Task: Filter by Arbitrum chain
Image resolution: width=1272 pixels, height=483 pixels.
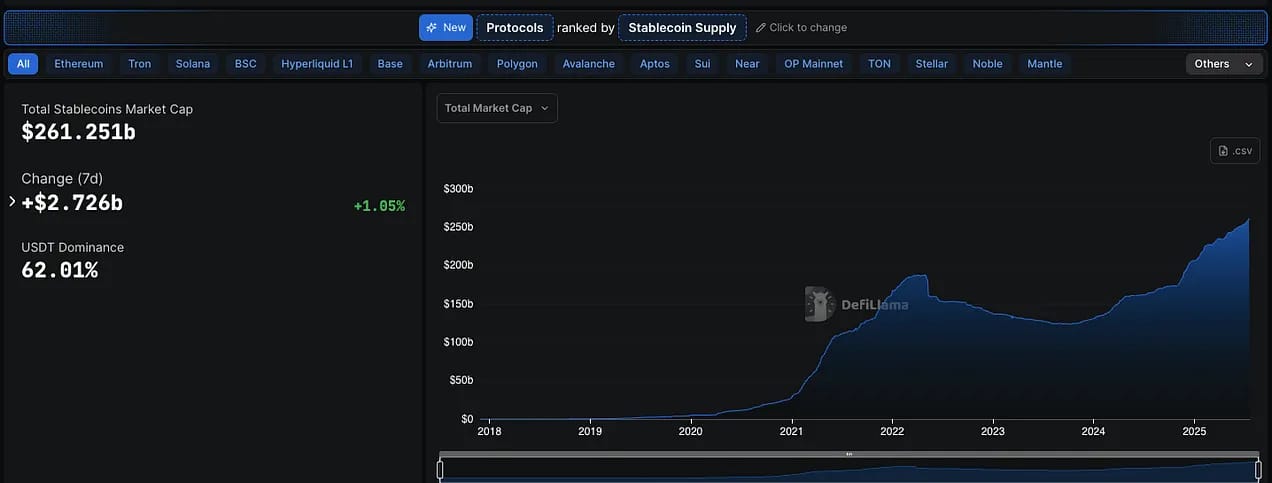Action: (450, 64)
